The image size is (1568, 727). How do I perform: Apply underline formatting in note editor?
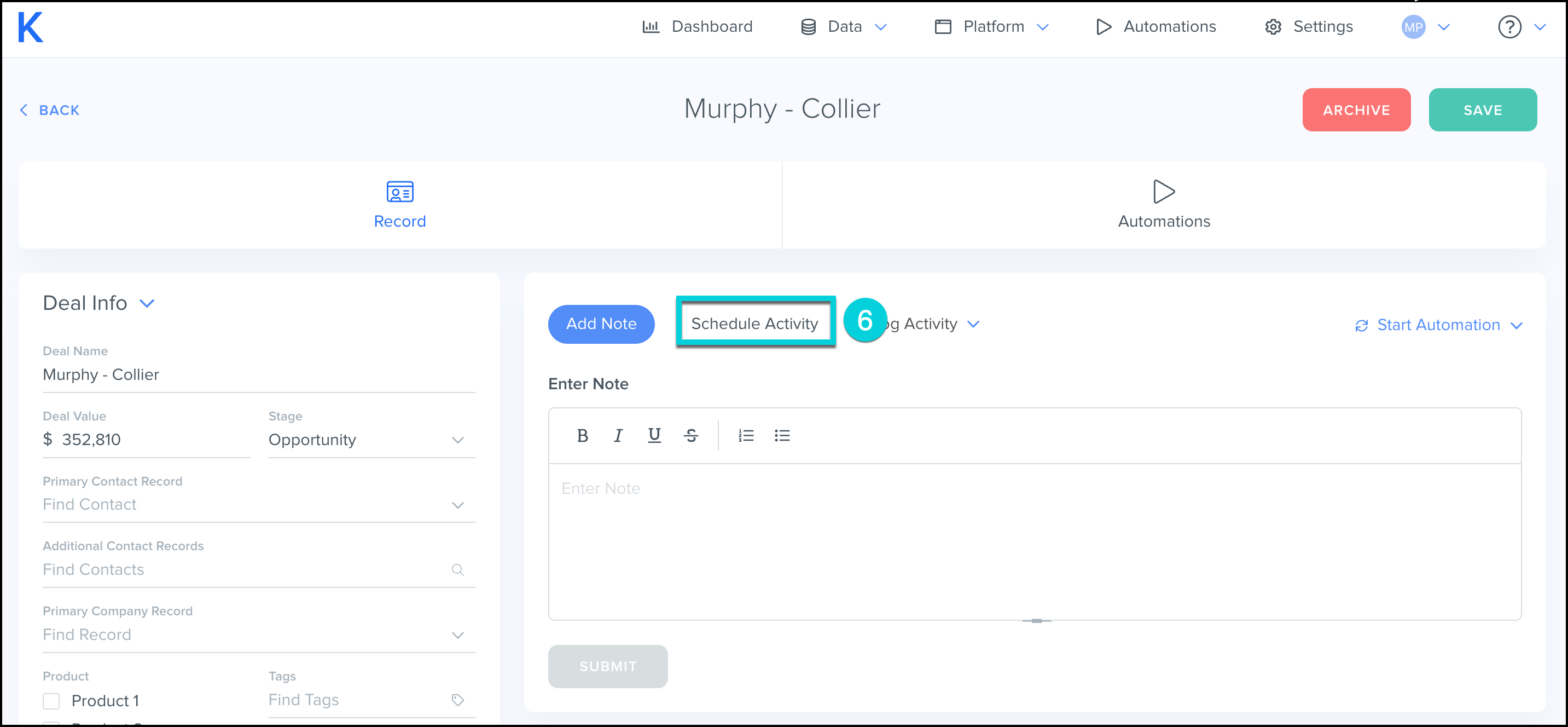pyautogui.click(x=654, y=435)
